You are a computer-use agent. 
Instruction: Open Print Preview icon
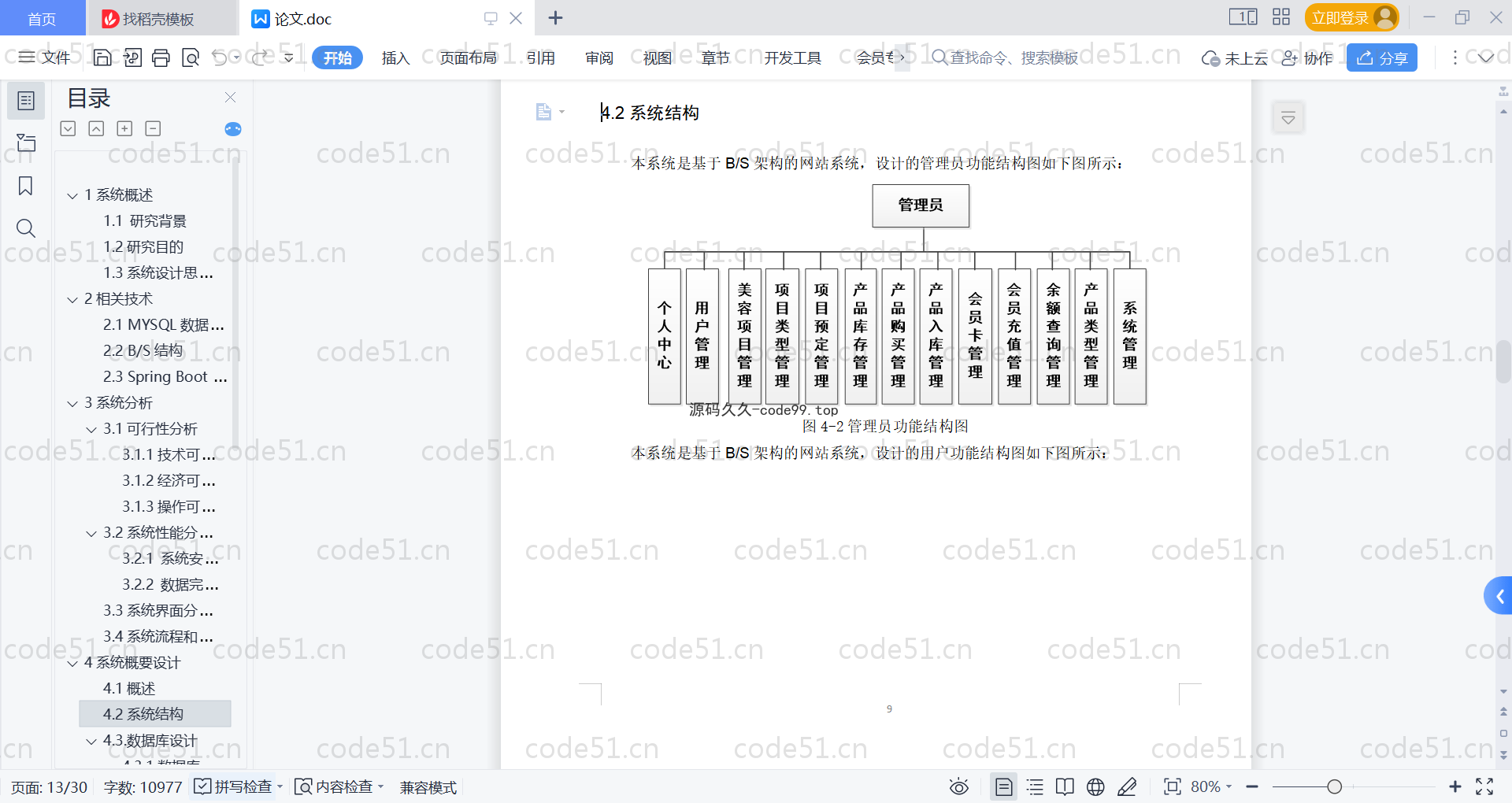pyautogui.click(x=190, y=57)
